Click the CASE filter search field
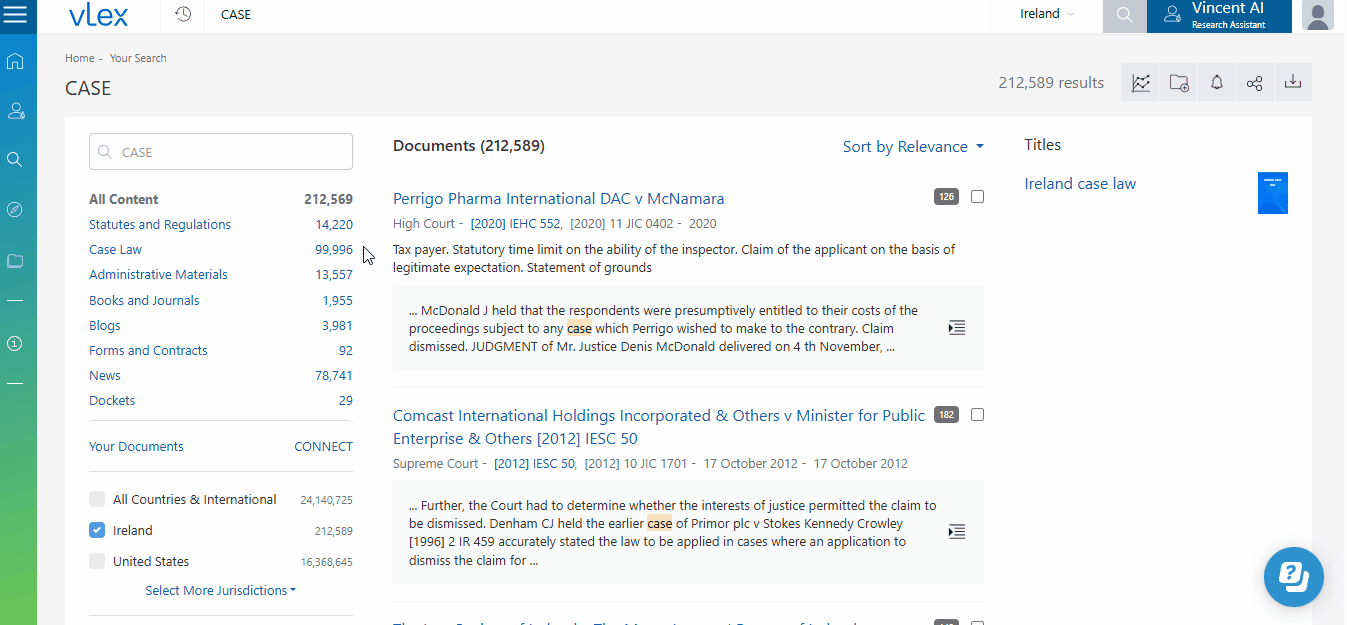The image size is (1347, 625). coord(221,152)
